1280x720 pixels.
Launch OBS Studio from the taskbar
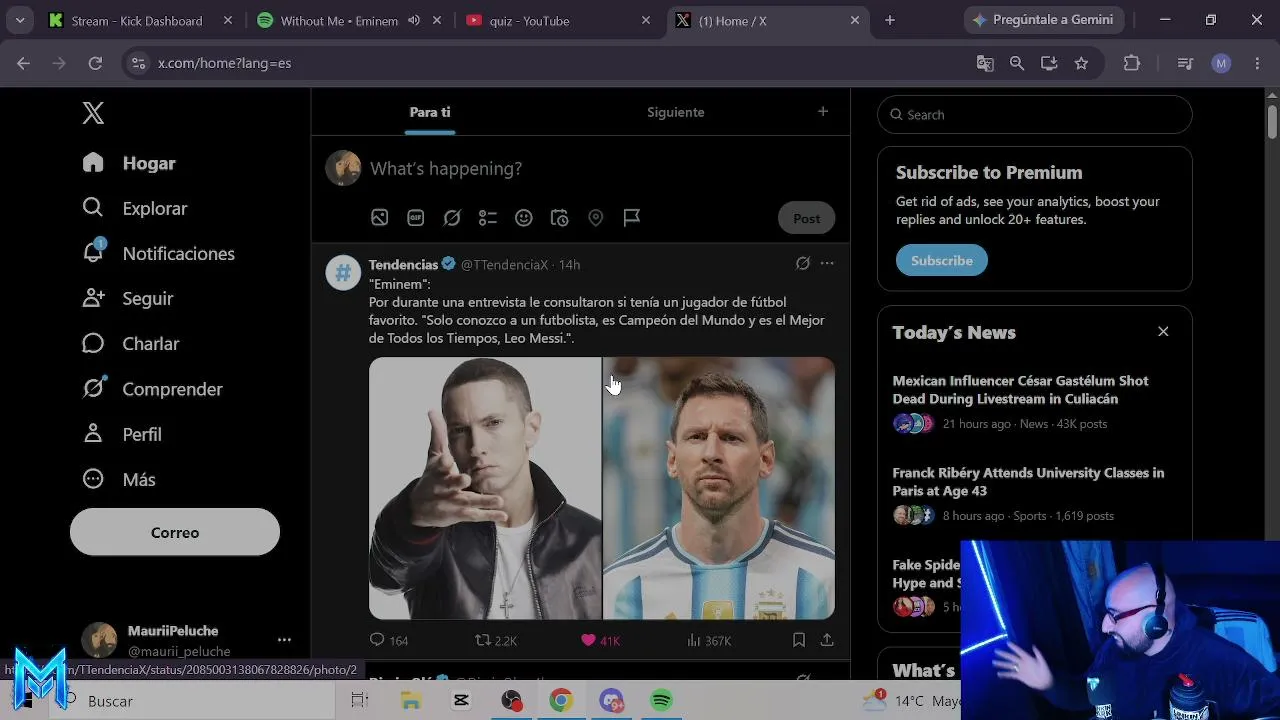click(512, 701)
